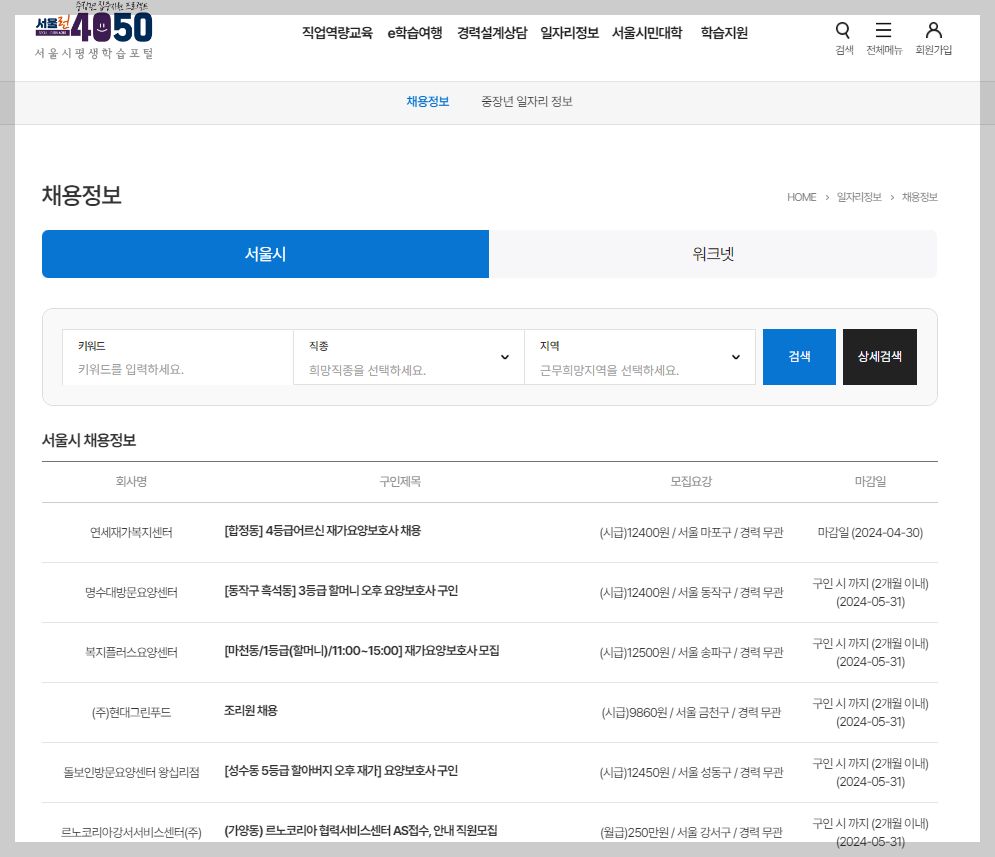Select the 채용정보 sub-tab
The image size is (995, 857).
tap(428, 101)
